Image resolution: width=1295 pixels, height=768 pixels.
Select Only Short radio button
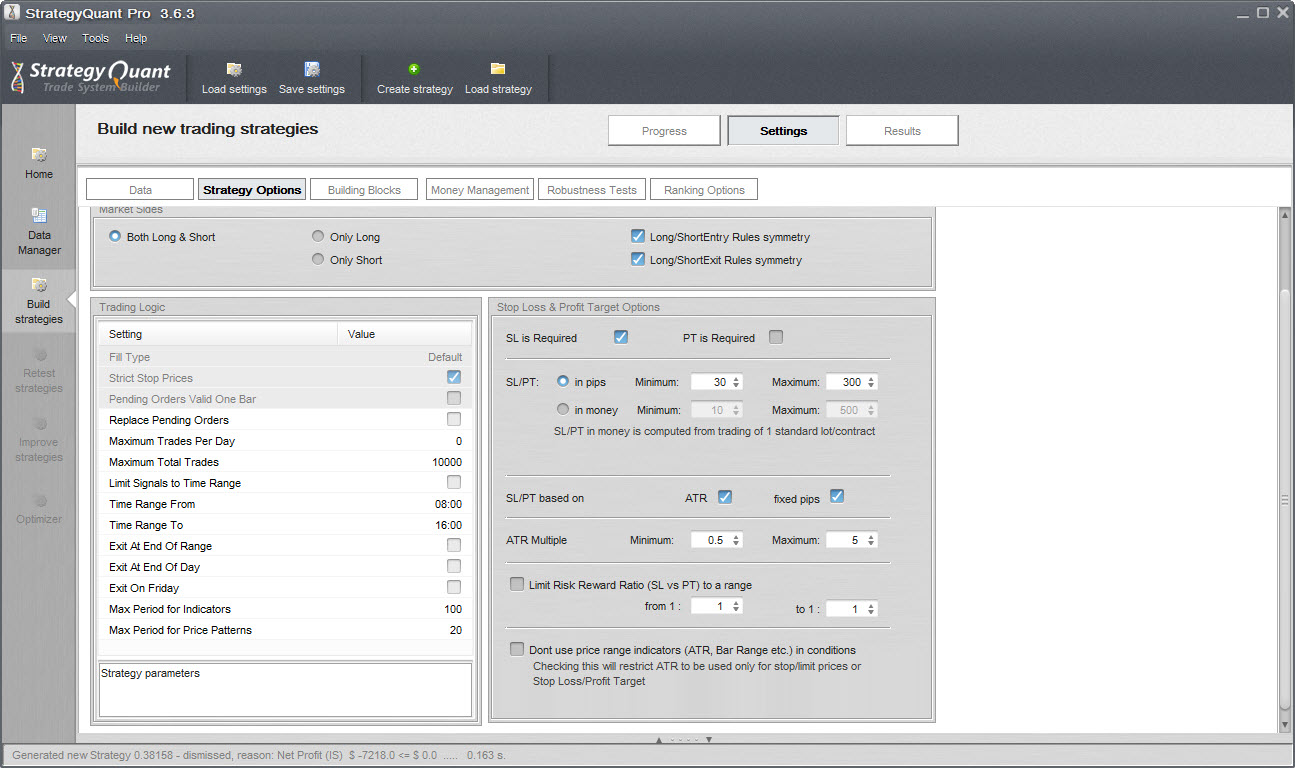click(x=318, y=259)
